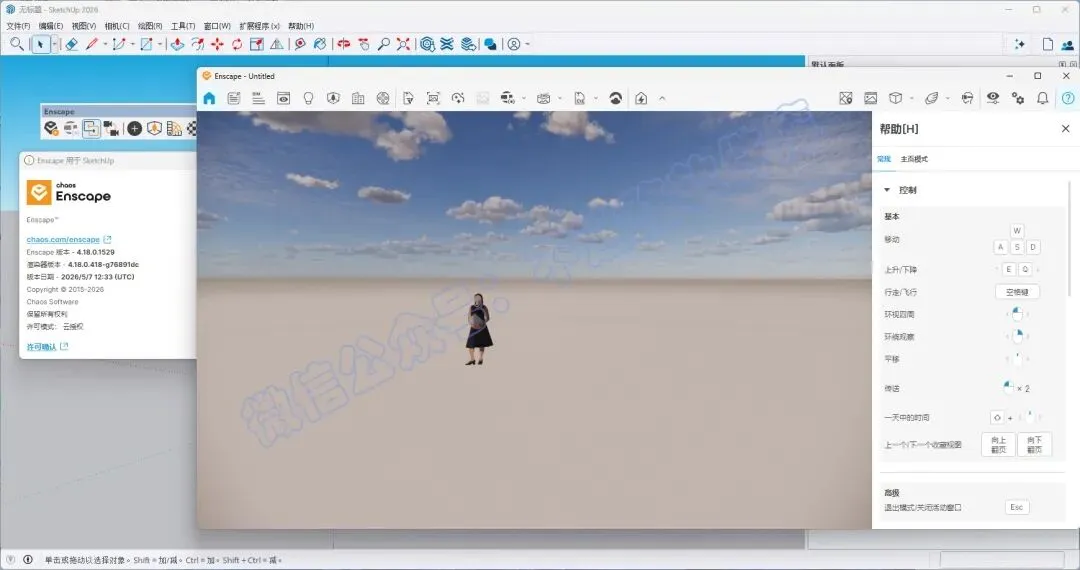Select the Eraser tool in SketchUp toolbar

pyautogui.click(x=72, y=44)
